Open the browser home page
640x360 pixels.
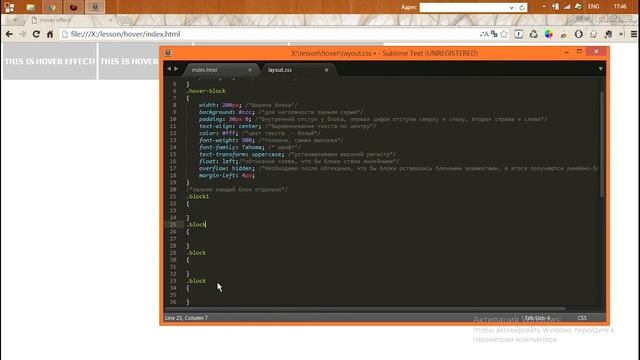(50, 34)
